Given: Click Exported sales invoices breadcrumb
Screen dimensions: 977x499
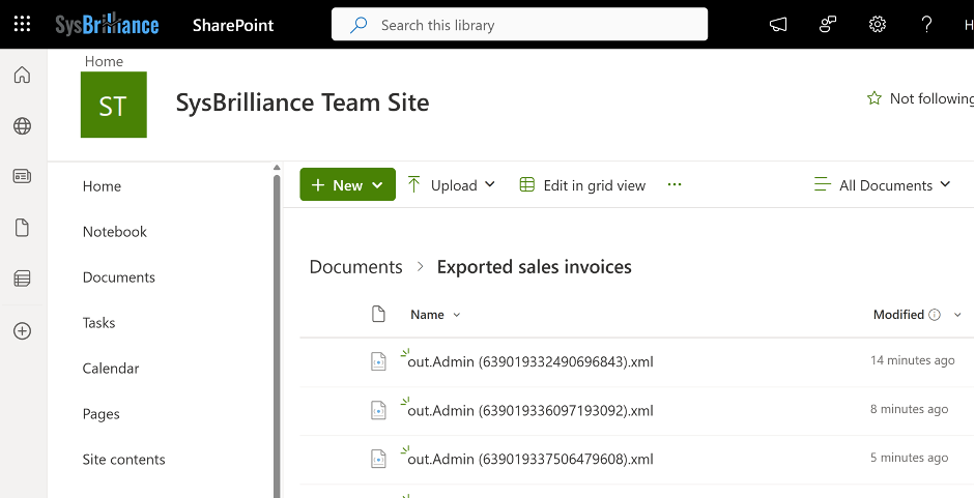Looking at the screenshot, I should click(534, 267).
